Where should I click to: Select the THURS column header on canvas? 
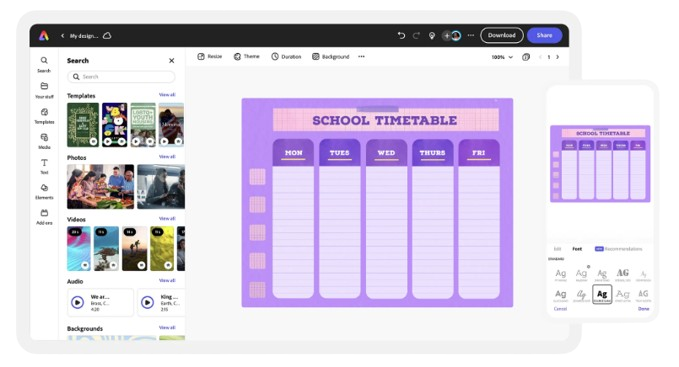(433, 153)
